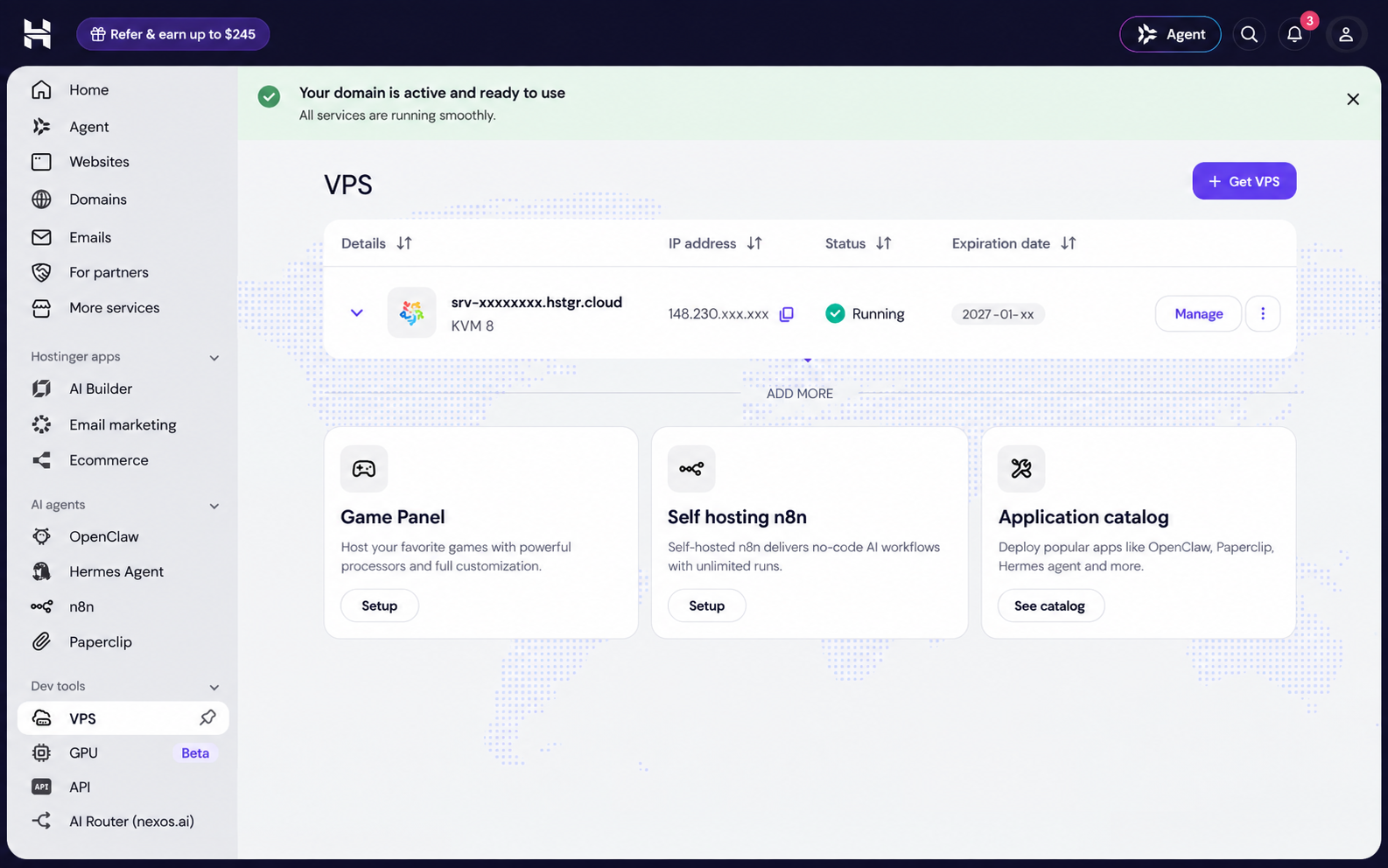Click the Game Panel controller icon
Viewport: 1388px width, 868px height.
pos(364,469)
